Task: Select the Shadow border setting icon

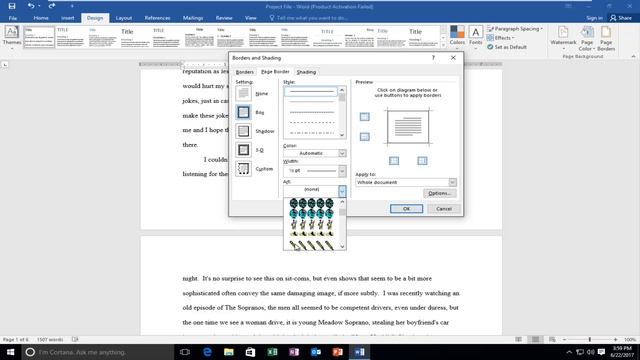Action: (x=243, y=131)
